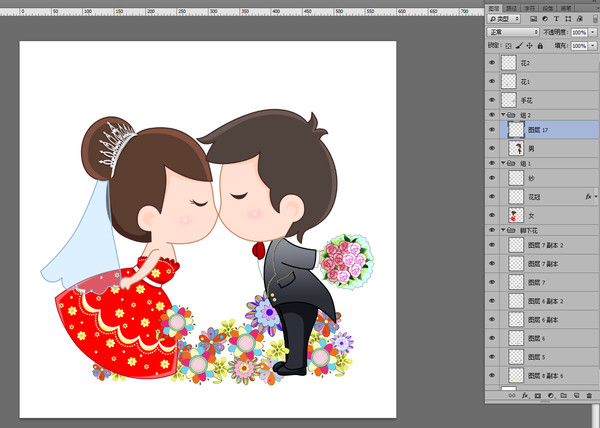Hide 图层 17 layer eye icon
Viewport: 600px width, 428px height.
coord(492,130)
